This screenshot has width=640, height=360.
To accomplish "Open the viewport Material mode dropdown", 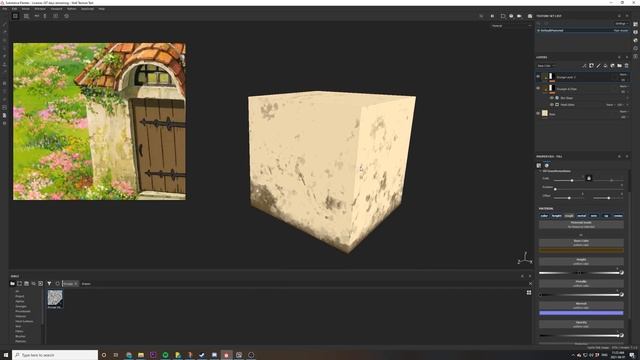I will (x=512, y=26).
